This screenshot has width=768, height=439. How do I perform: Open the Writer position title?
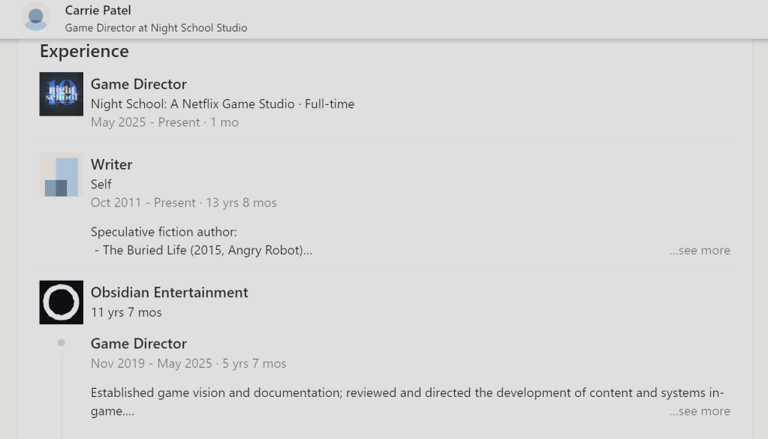click(111, 164)
